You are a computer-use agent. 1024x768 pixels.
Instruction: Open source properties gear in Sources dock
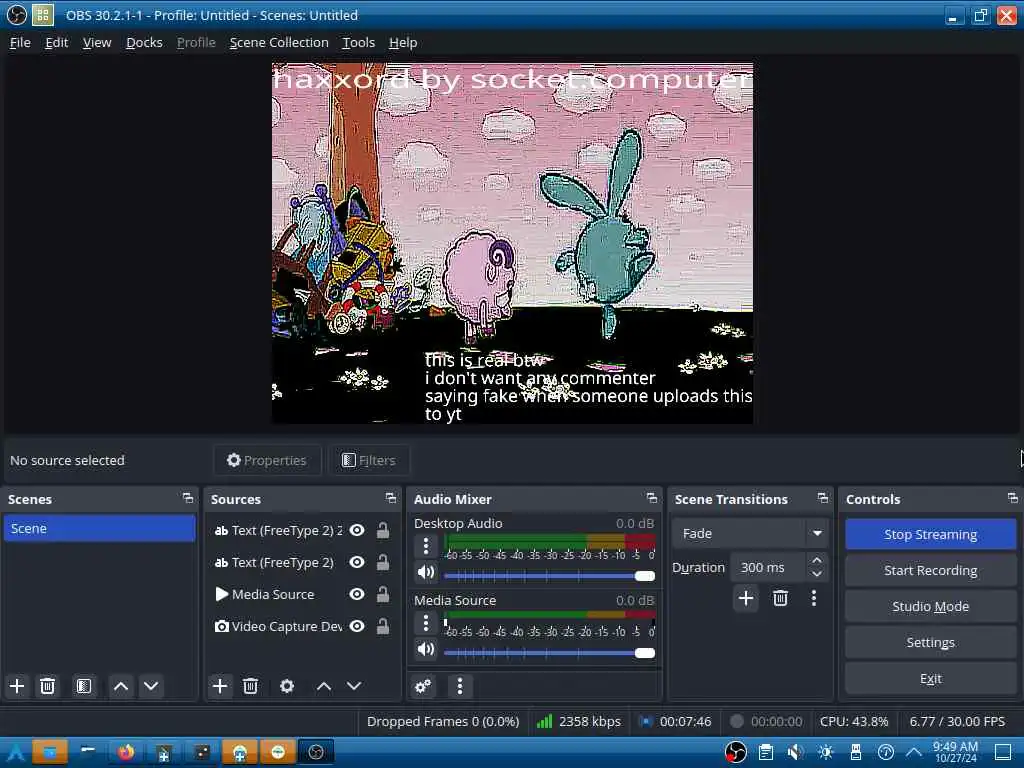287,686
